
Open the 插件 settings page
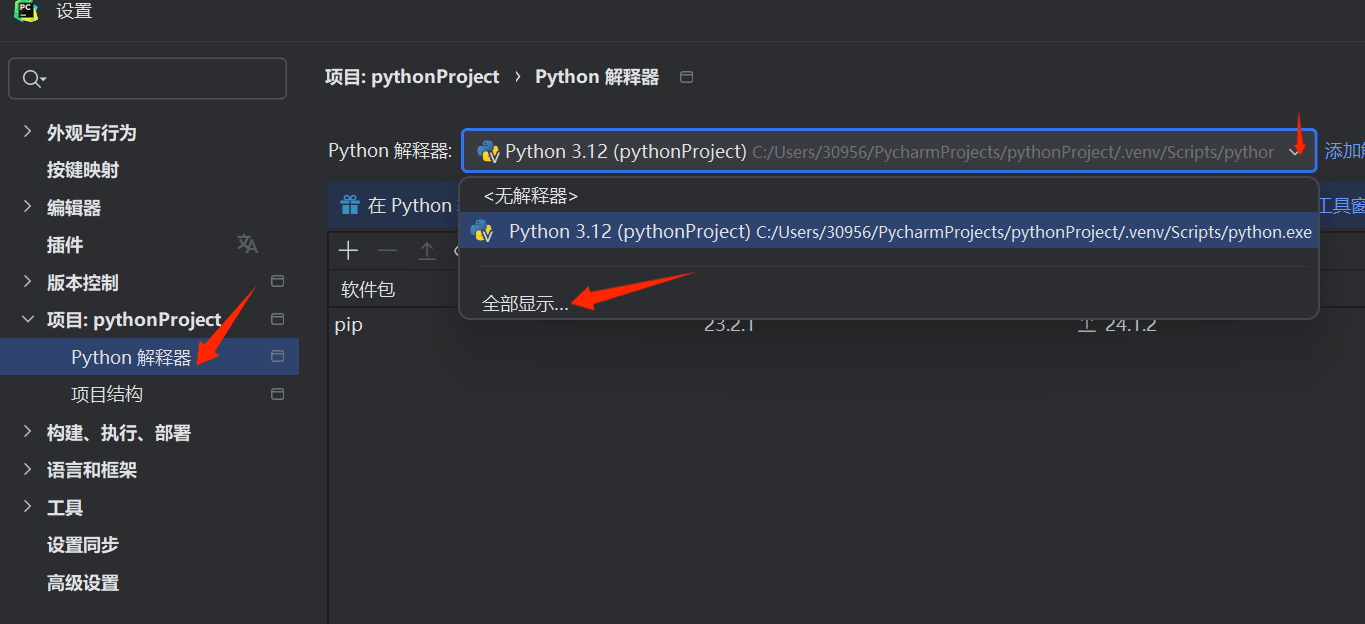coord(65,245)
